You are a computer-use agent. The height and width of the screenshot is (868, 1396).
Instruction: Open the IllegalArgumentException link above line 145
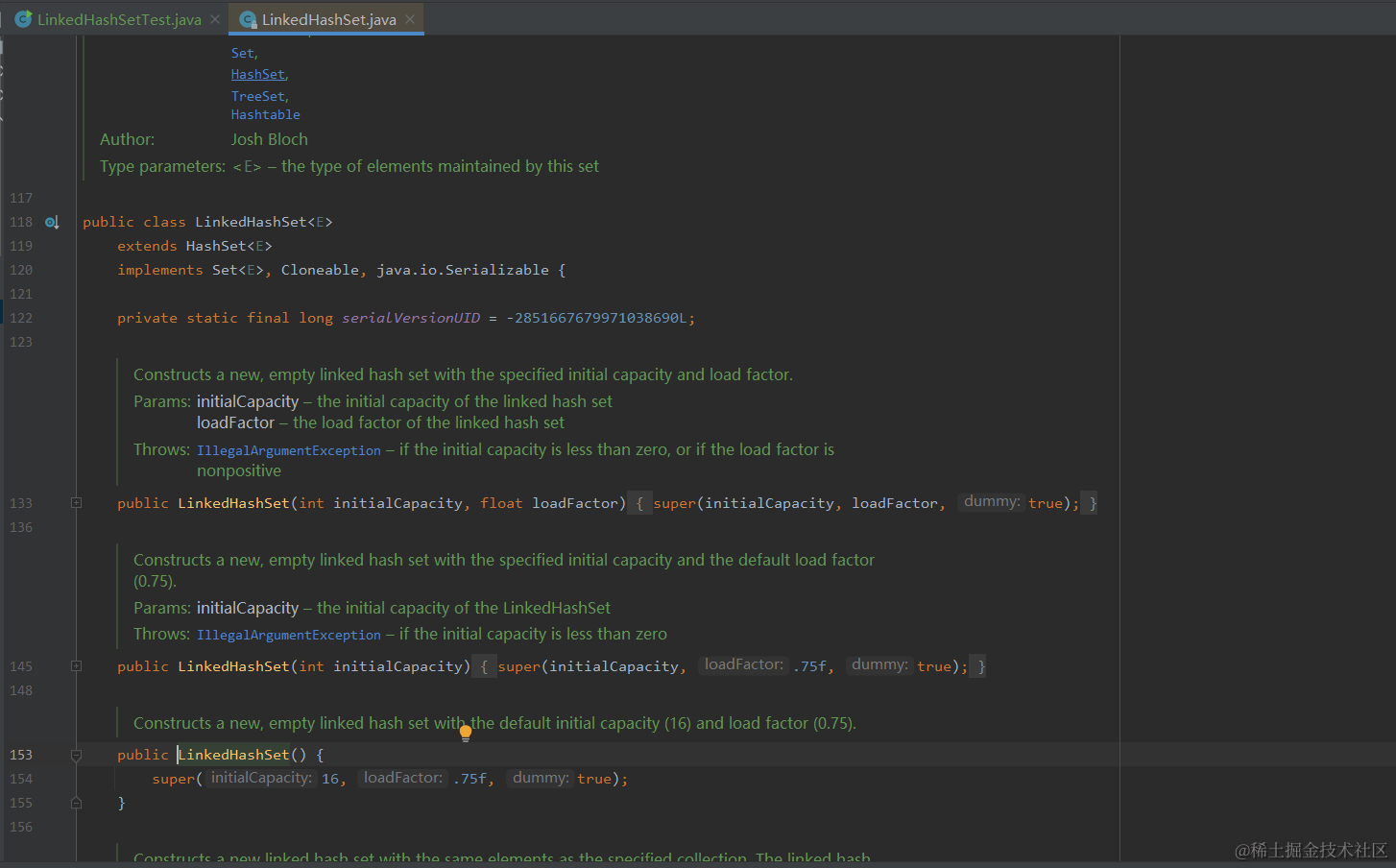coord(289,635)
